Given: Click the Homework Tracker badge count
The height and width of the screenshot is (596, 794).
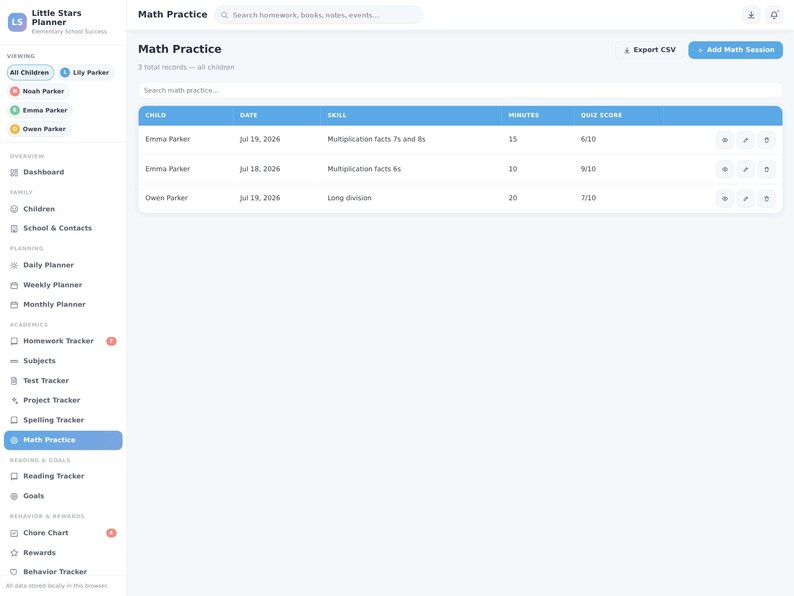Looking at the screenshot, I should click(111, 341).
